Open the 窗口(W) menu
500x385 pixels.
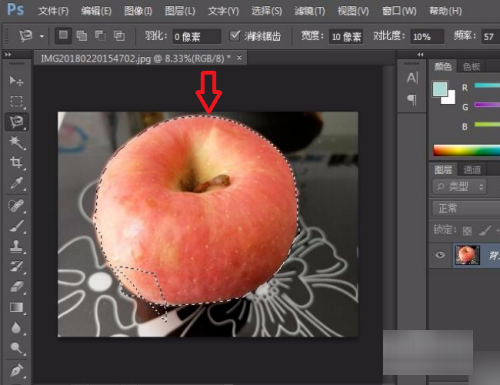(x=399, y=11)
